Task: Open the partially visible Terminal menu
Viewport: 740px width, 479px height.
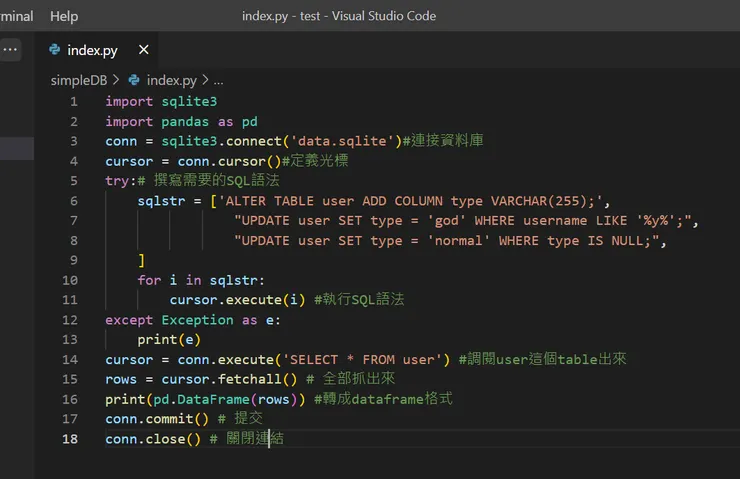Action: (16, 16)
